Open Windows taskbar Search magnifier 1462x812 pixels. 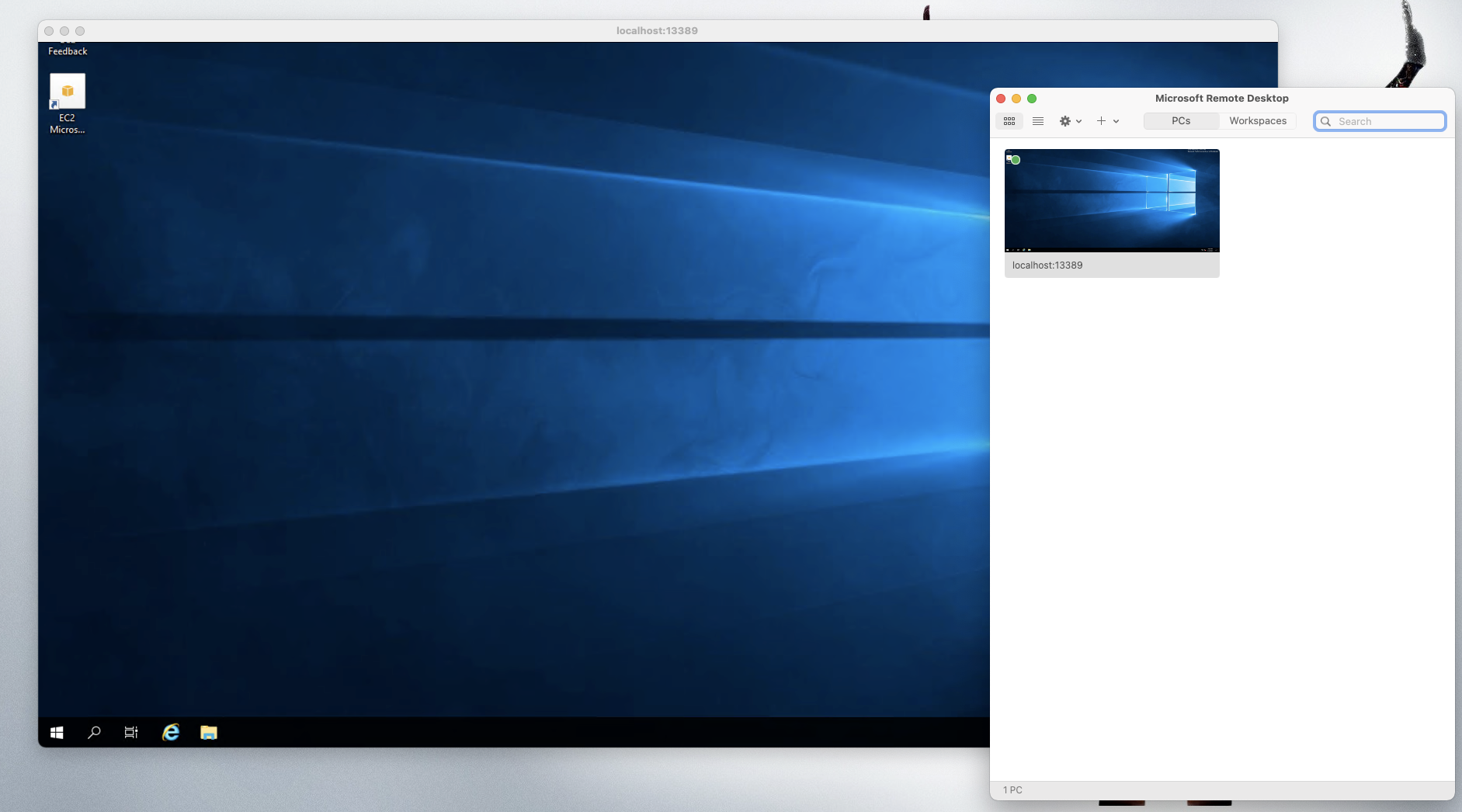(94, 733)
